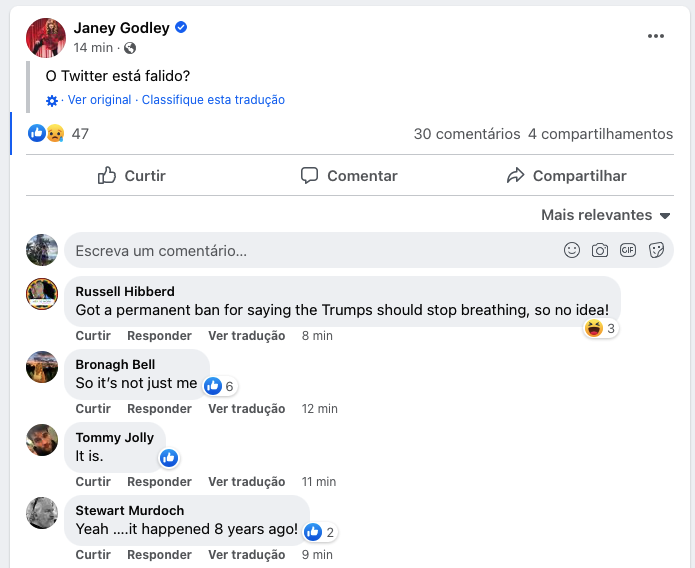Insert a GIF using the GIF icon
695x568 pixels.
click(x=628, y=250)
